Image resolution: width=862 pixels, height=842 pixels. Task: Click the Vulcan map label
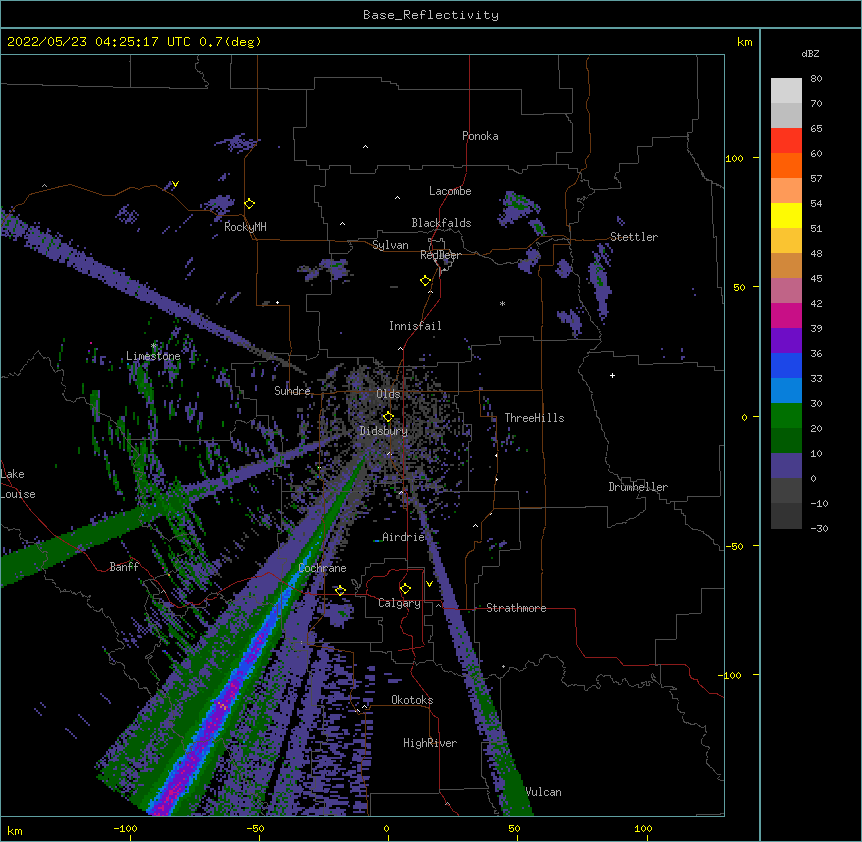pyautogui.click(x=544, y=792)
